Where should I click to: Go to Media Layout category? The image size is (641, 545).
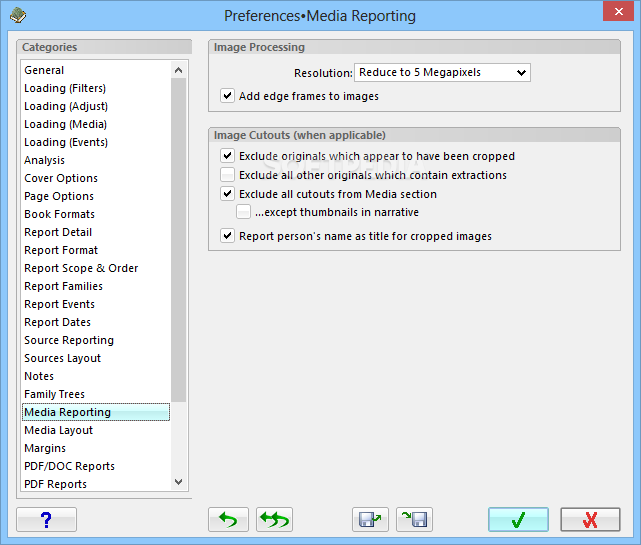96,430
